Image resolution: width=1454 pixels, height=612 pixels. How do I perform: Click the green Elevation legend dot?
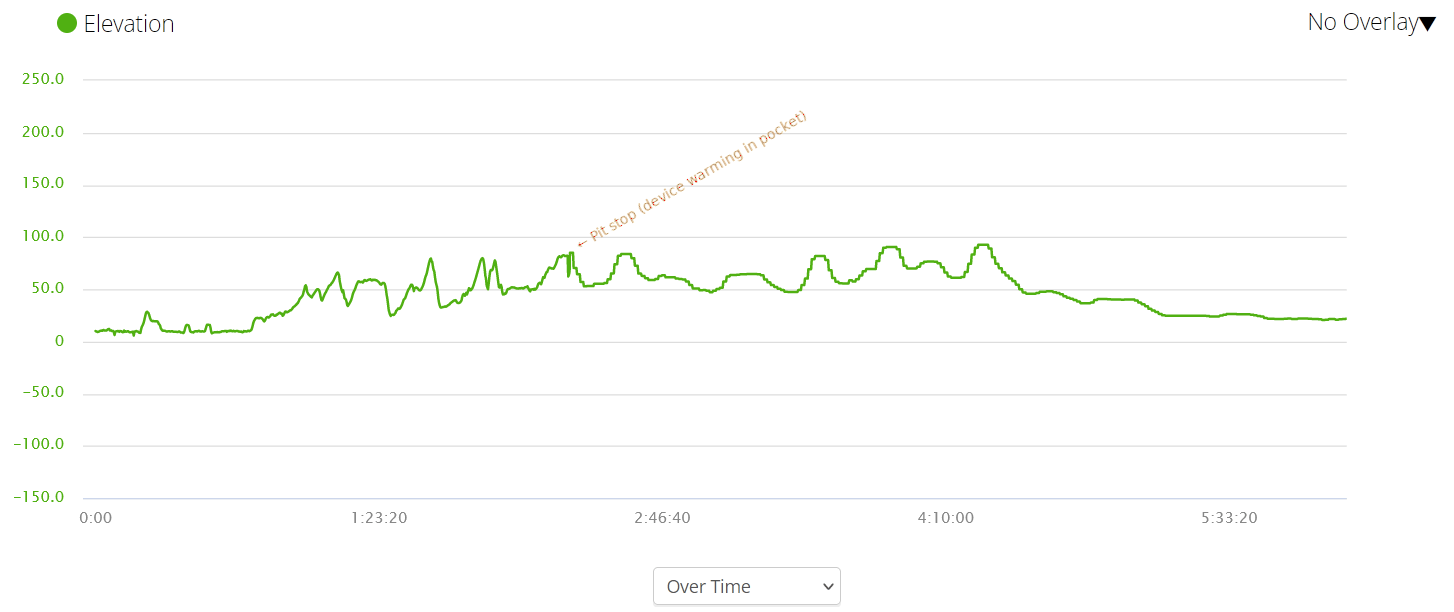(x=67, y=23)
